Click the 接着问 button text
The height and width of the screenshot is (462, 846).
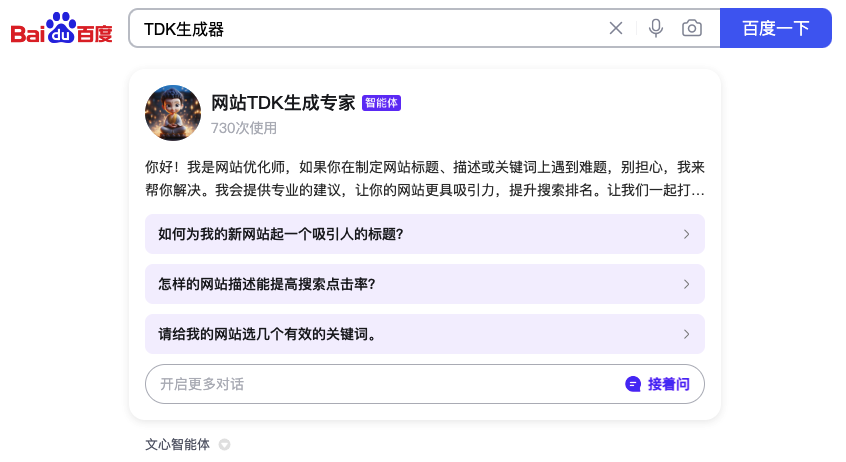[x=668, y=384]
